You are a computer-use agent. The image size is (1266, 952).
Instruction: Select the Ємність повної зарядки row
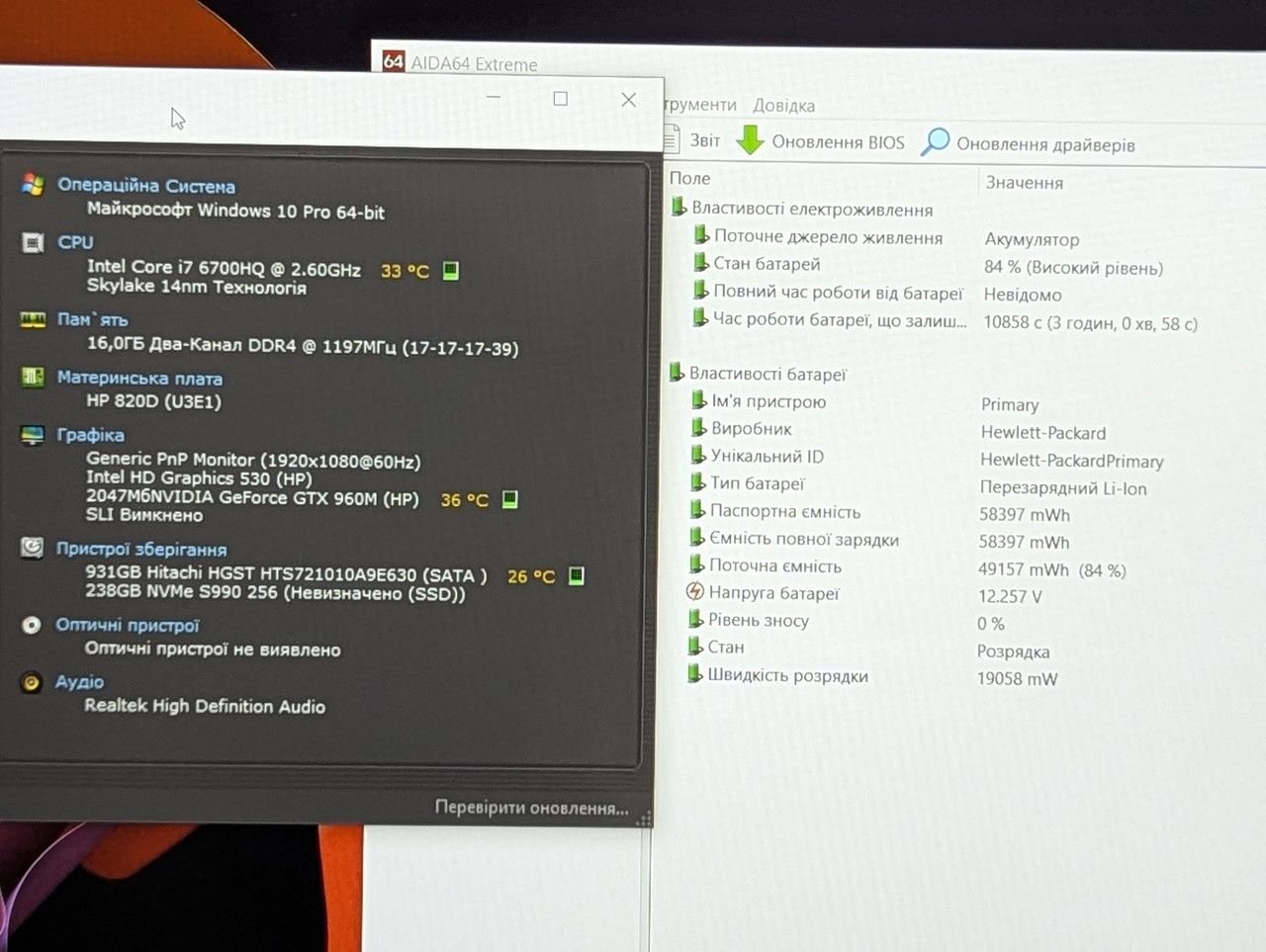point(793,539)
